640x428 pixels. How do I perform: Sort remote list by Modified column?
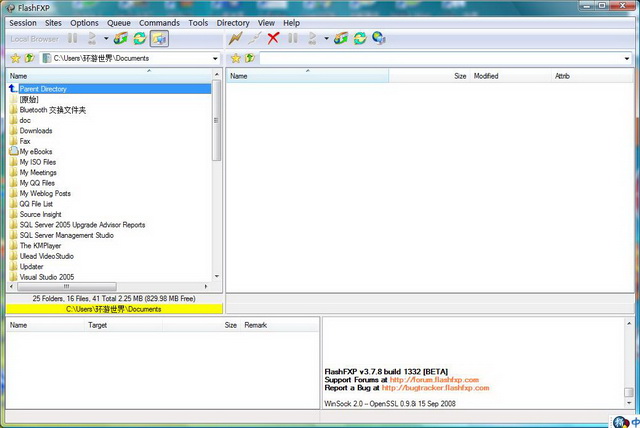click(510, 76)
